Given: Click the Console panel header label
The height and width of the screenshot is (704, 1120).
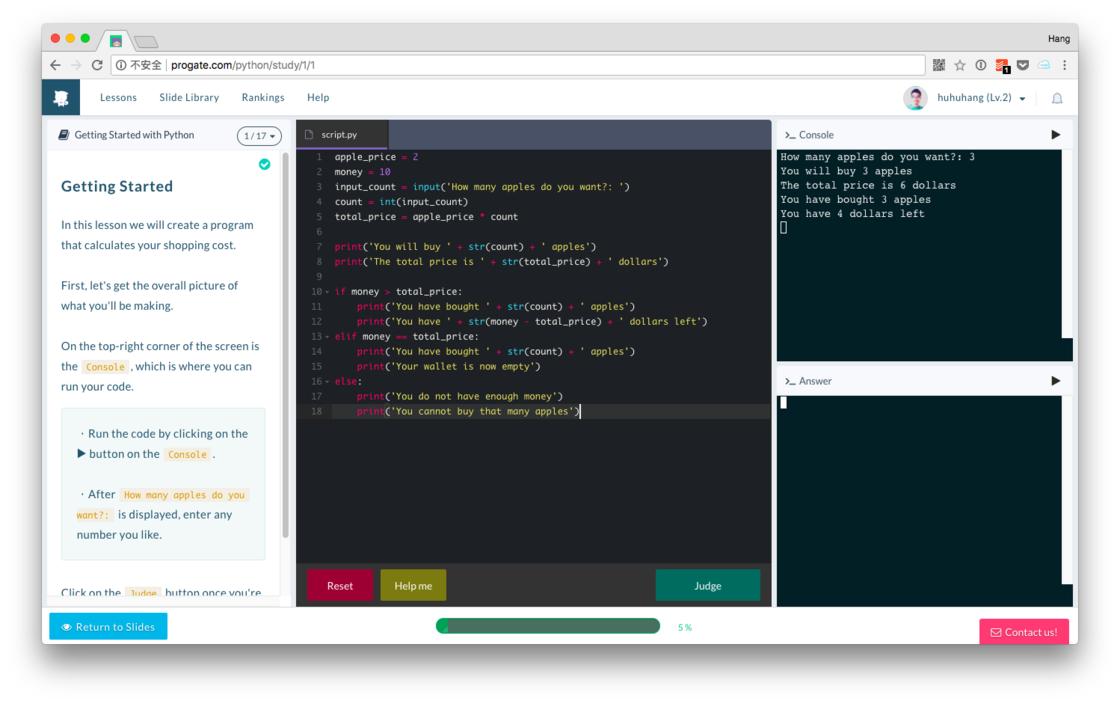Looking at the screenshot, I should 816,135.
